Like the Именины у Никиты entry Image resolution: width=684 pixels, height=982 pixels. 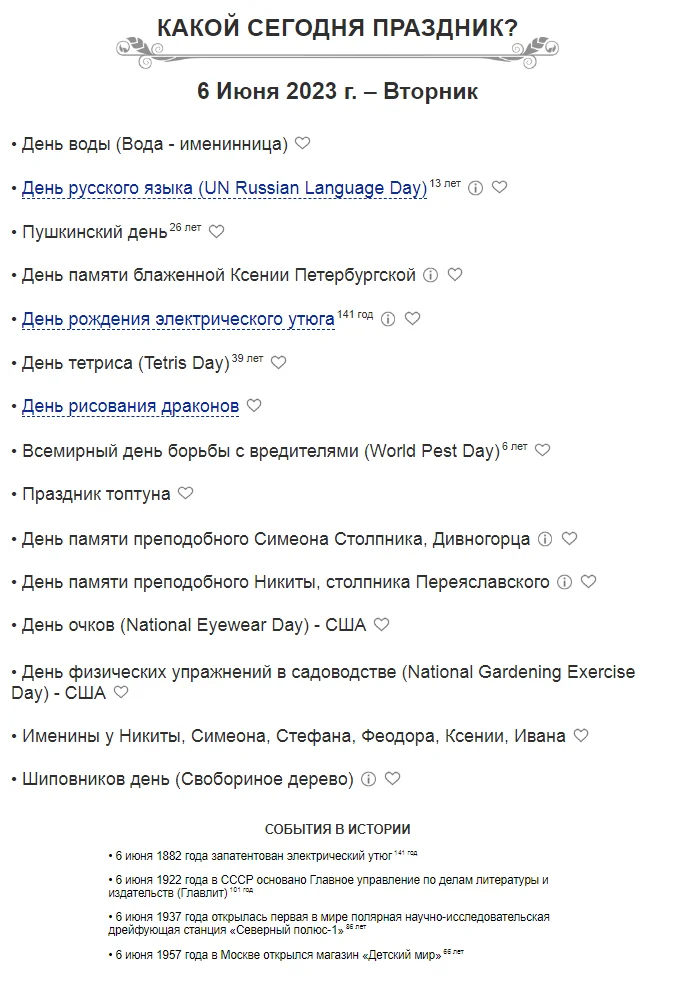581,735
